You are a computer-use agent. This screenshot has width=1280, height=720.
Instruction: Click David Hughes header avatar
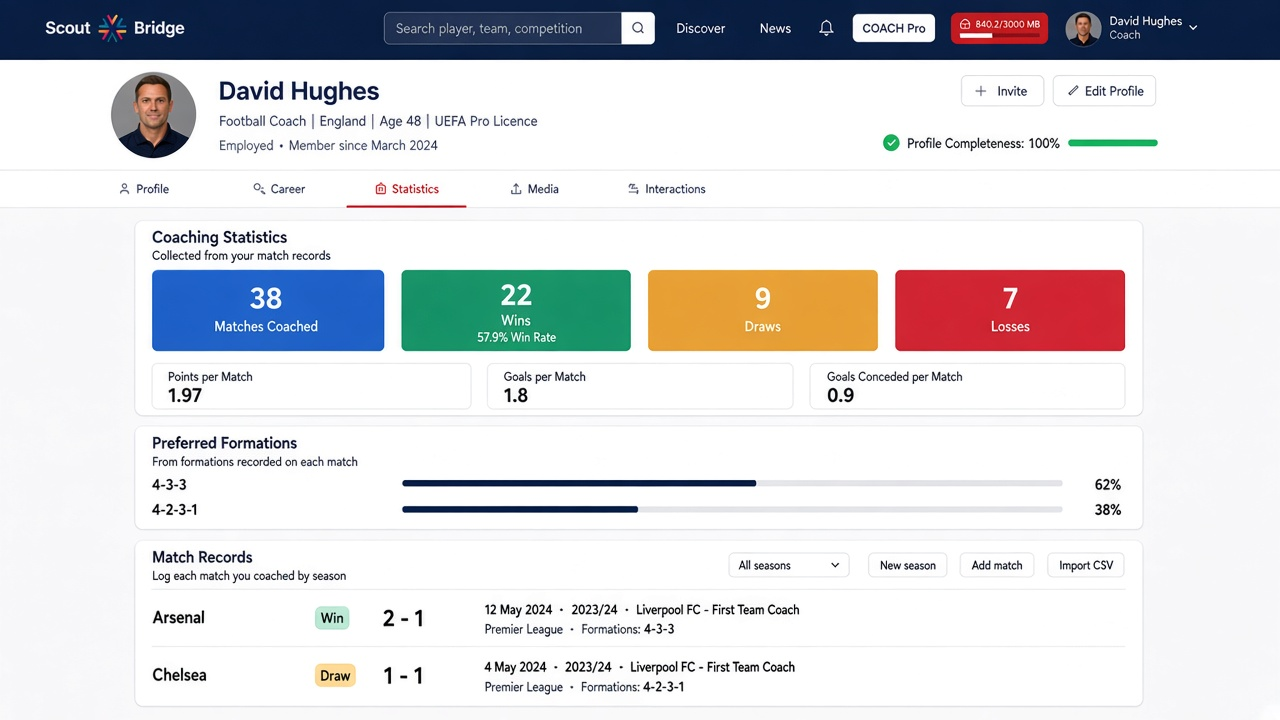point(1083,28)
